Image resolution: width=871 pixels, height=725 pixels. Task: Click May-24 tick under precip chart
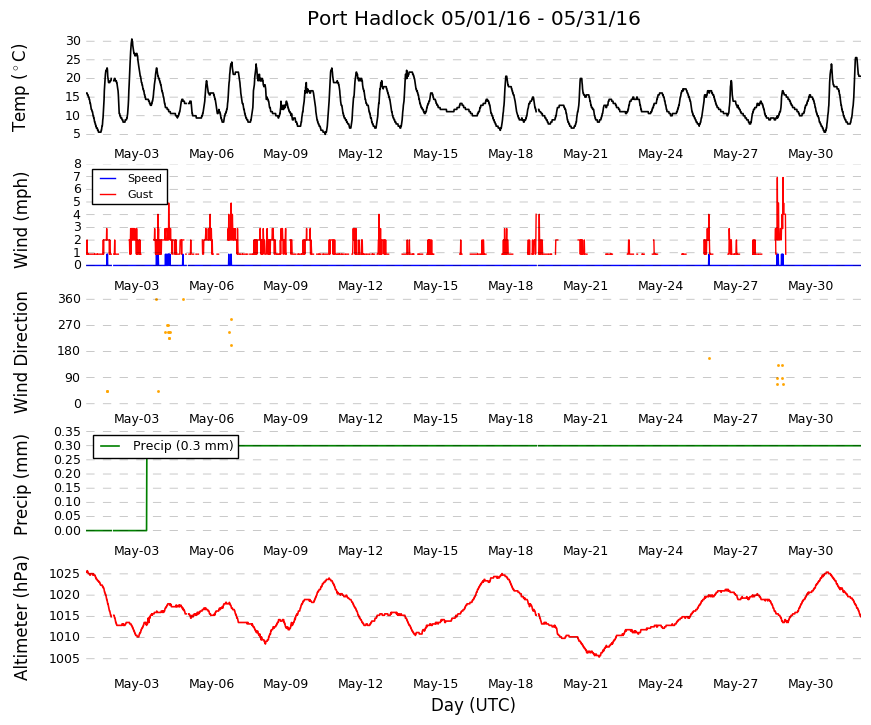point(660,551)
